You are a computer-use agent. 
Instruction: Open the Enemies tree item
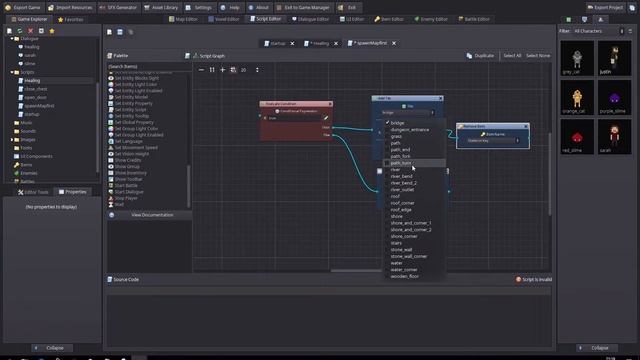(29, 173)
